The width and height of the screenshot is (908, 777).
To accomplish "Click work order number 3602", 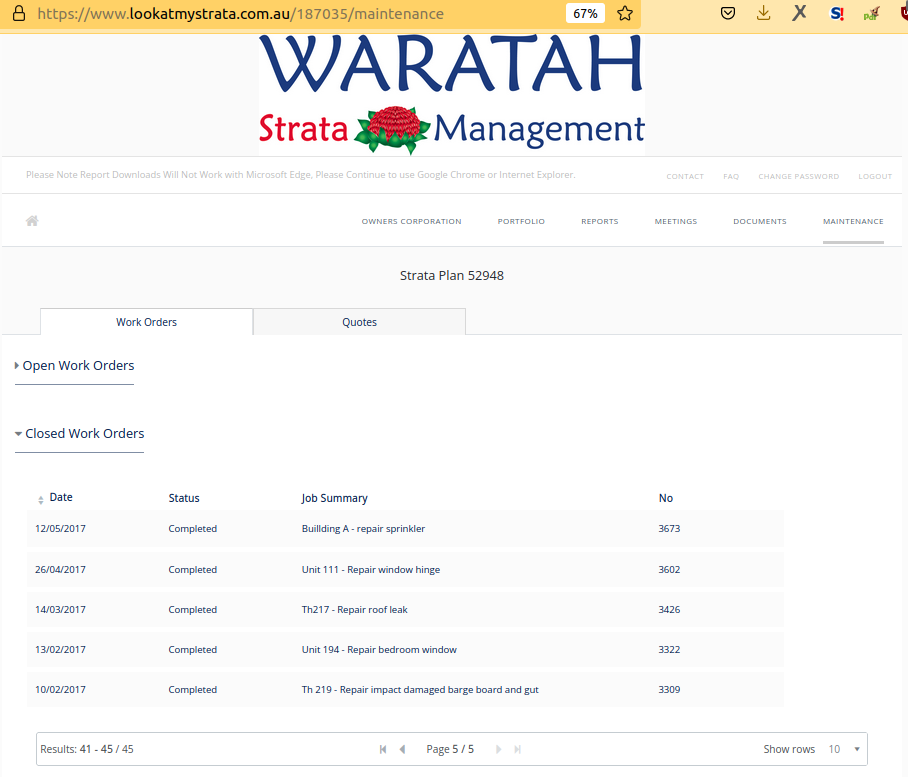I will [x=669, y=569].
